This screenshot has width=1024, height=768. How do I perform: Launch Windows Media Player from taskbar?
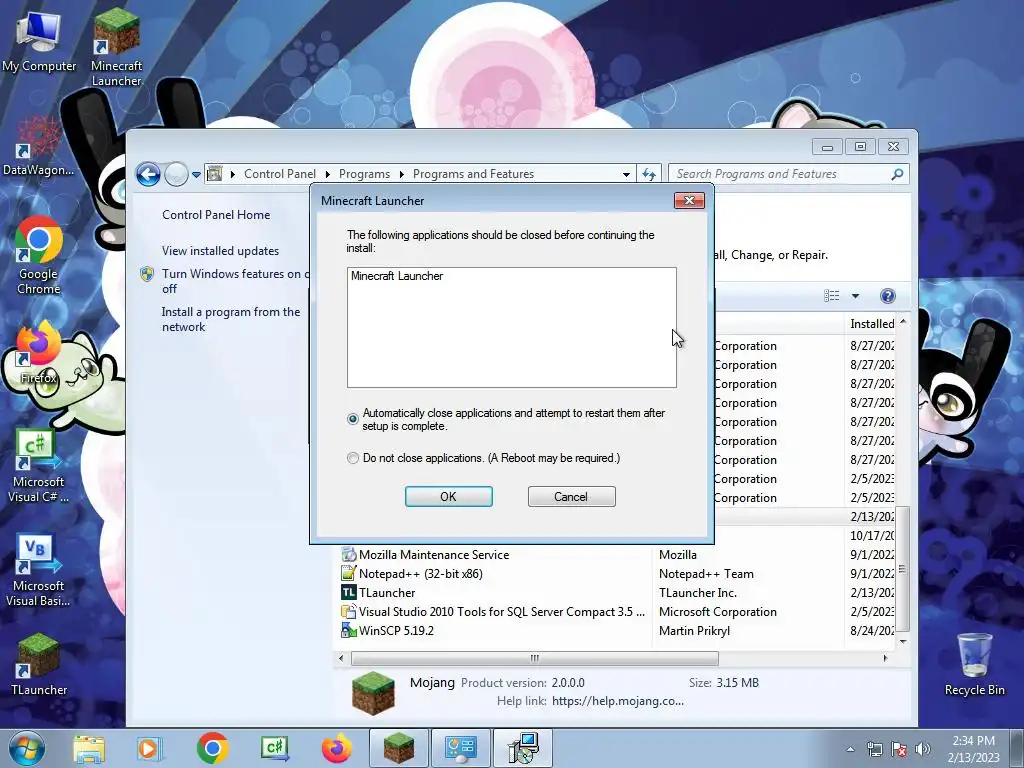(x=149, y=748)
